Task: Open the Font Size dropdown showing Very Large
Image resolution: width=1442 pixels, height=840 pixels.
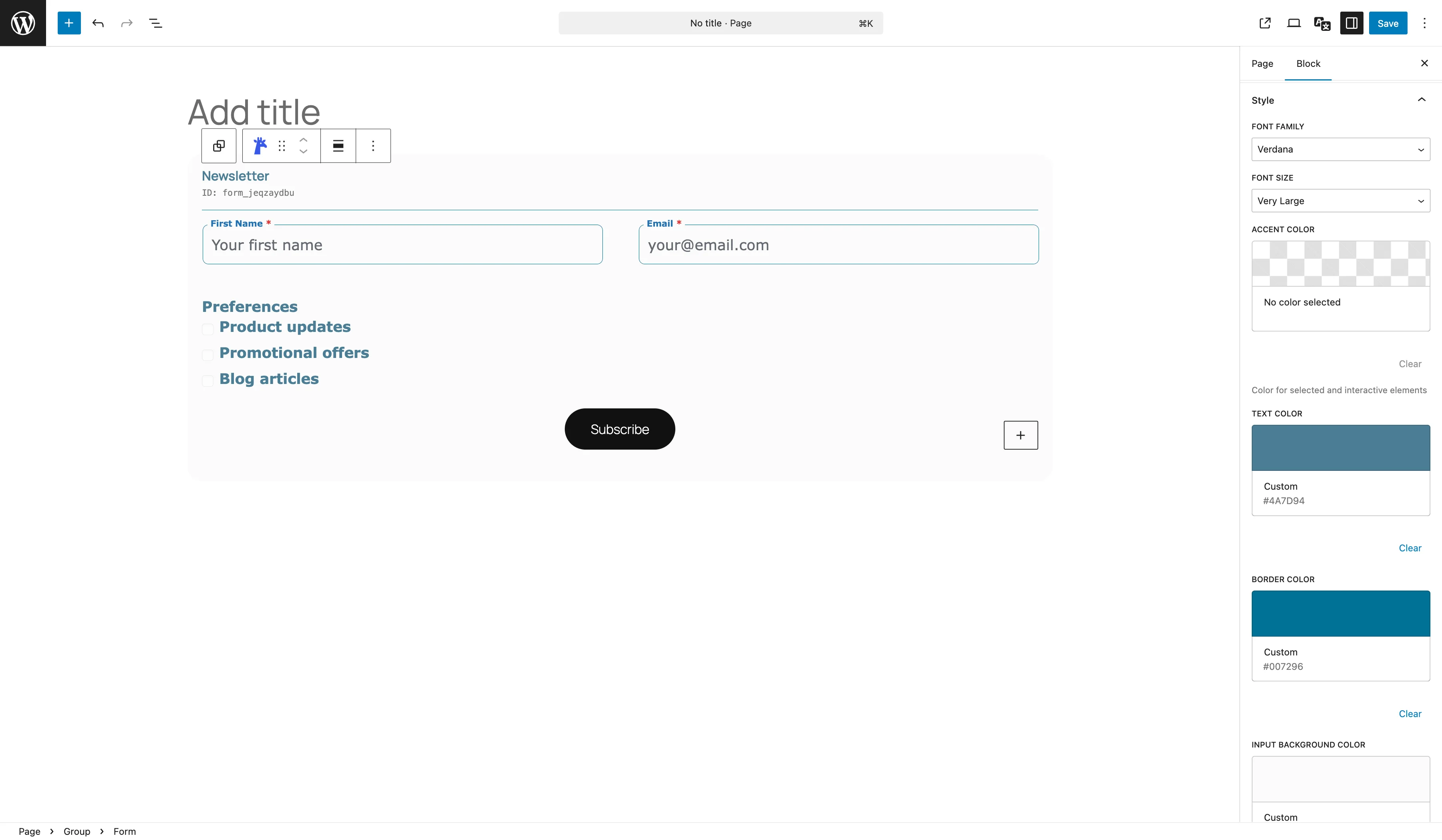Action: pos(1340,201)
